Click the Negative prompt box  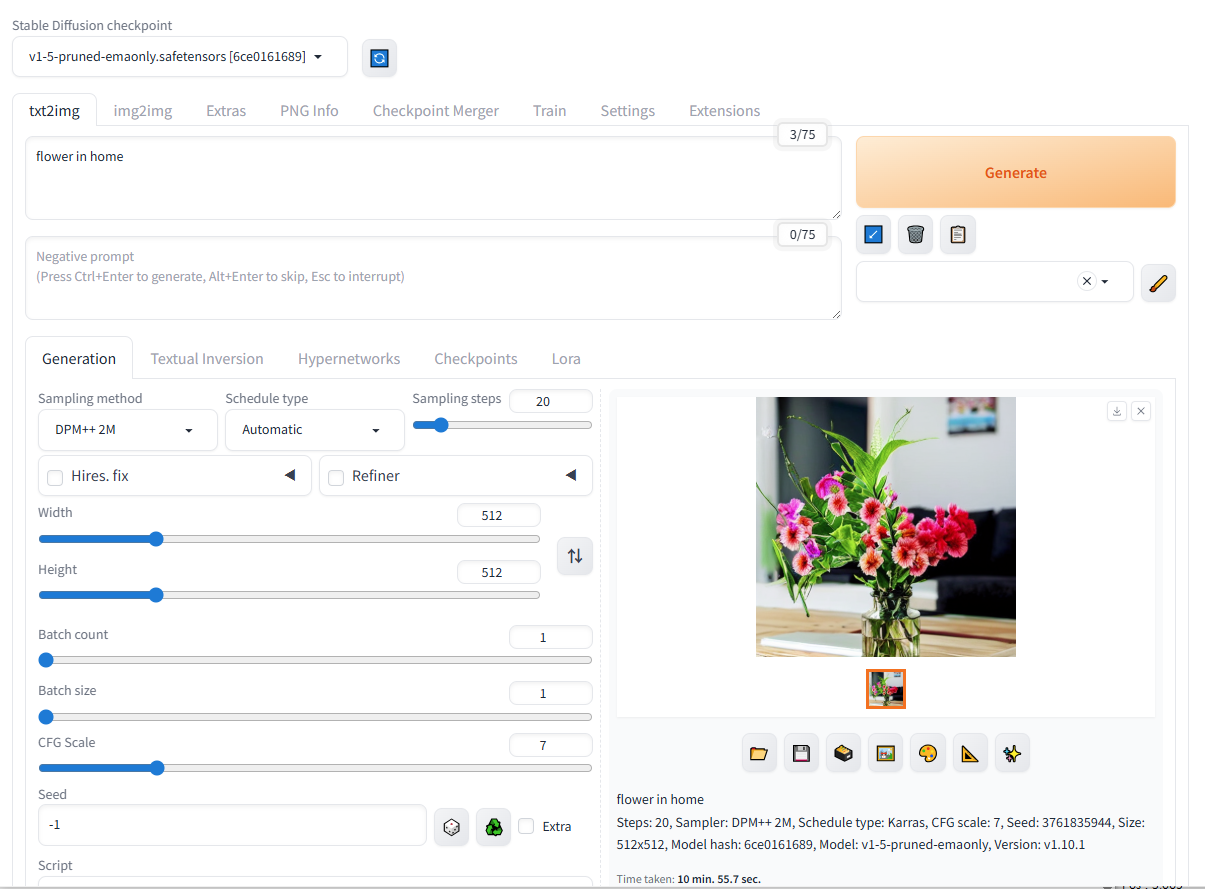(x=433, y=278)
